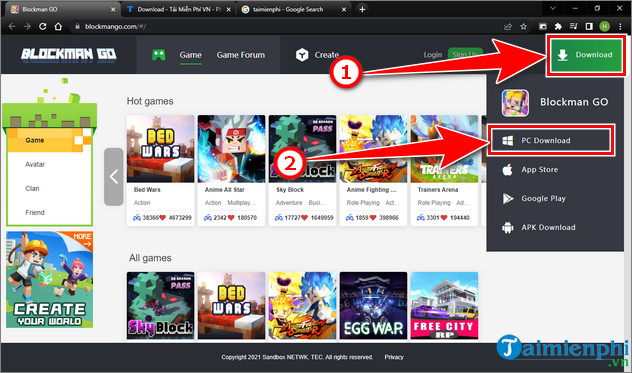Click the green gamepad icon in the nav bar

click(159, 55)
